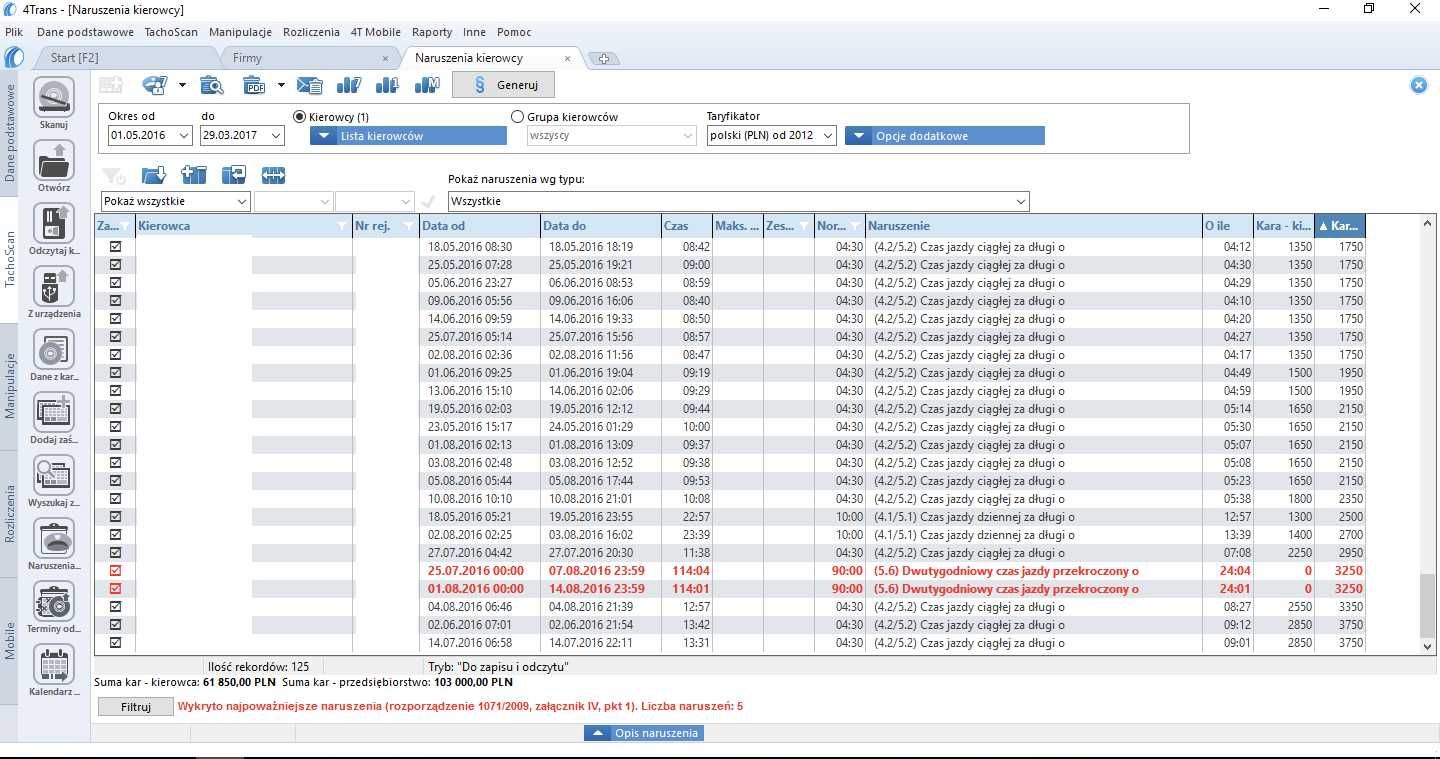
Task: Click the Filtruj button
Action: (135, 706)
